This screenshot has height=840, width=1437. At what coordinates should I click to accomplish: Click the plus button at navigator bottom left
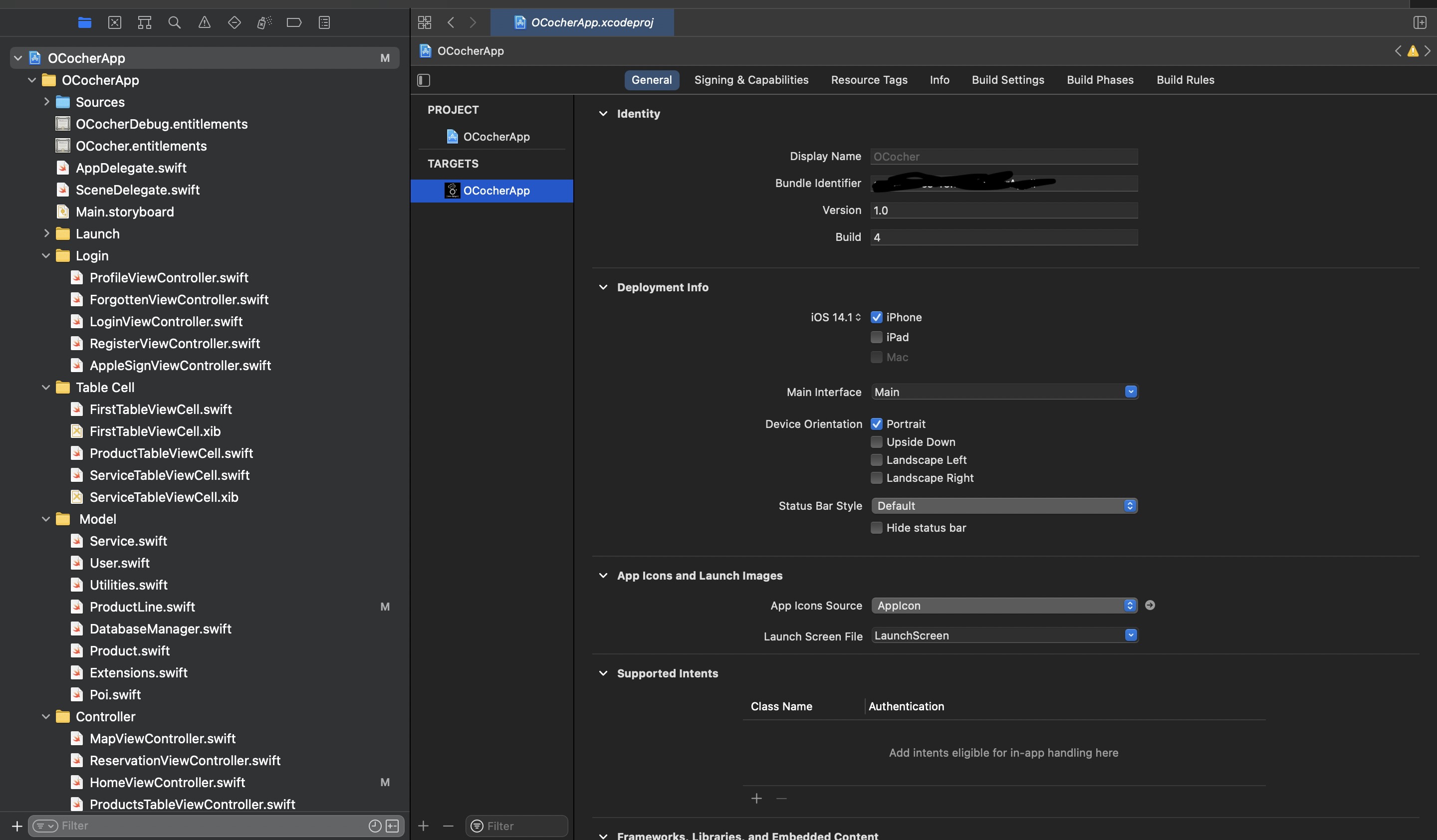17,826
